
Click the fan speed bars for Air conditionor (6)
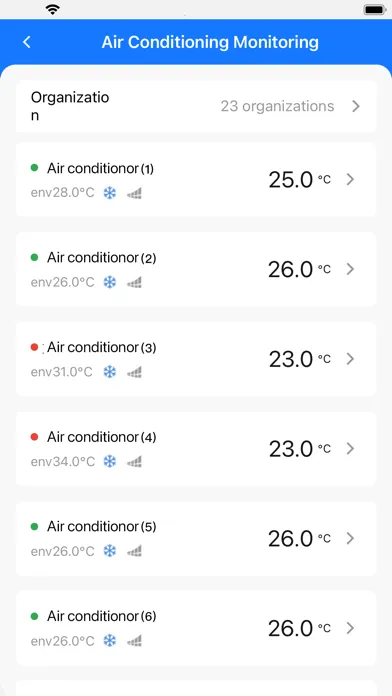[x=134, y=641]
